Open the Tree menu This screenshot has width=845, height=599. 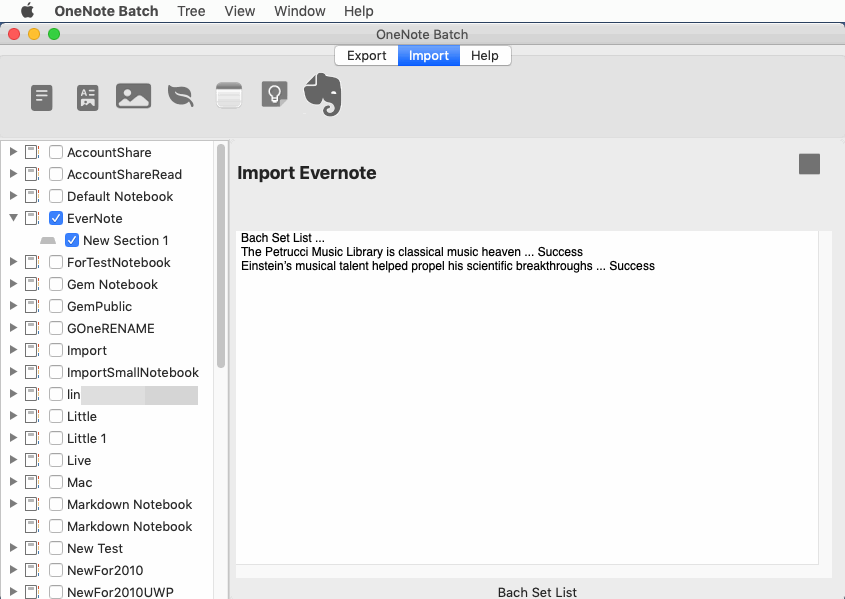tap(191, 11)
